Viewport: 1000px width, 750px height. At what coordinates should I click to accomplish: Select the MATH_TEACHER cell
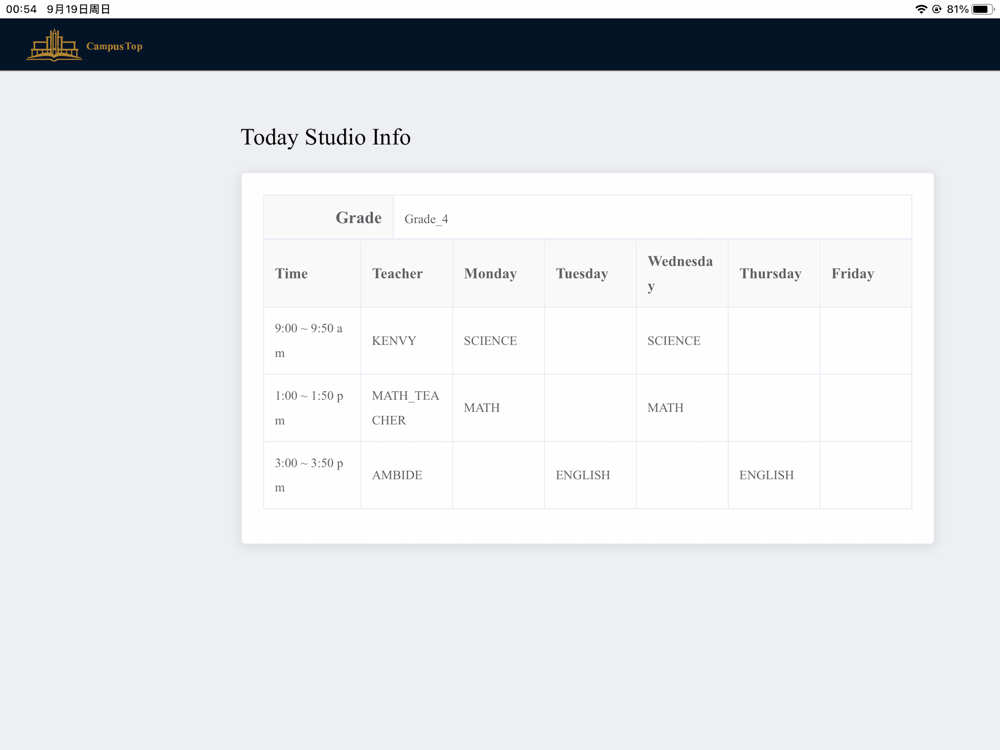(406, 408)
